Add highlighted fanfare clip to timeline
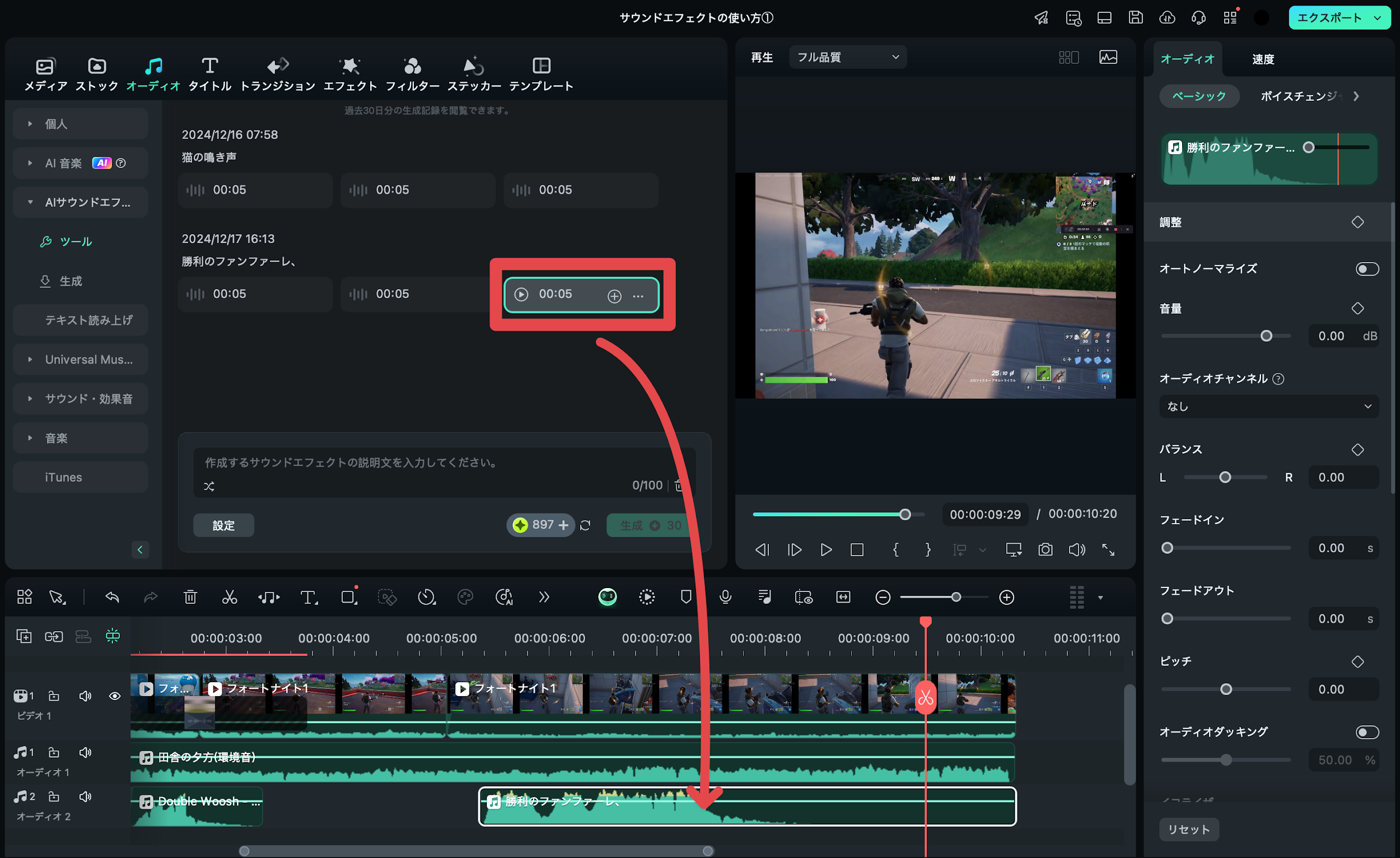Screen dimensions: 1400x858 pos(614,296)
